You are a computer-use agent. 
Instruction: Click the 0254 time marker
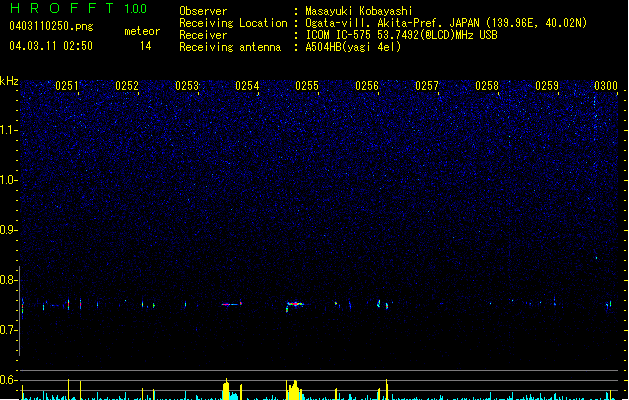[247, 86]
